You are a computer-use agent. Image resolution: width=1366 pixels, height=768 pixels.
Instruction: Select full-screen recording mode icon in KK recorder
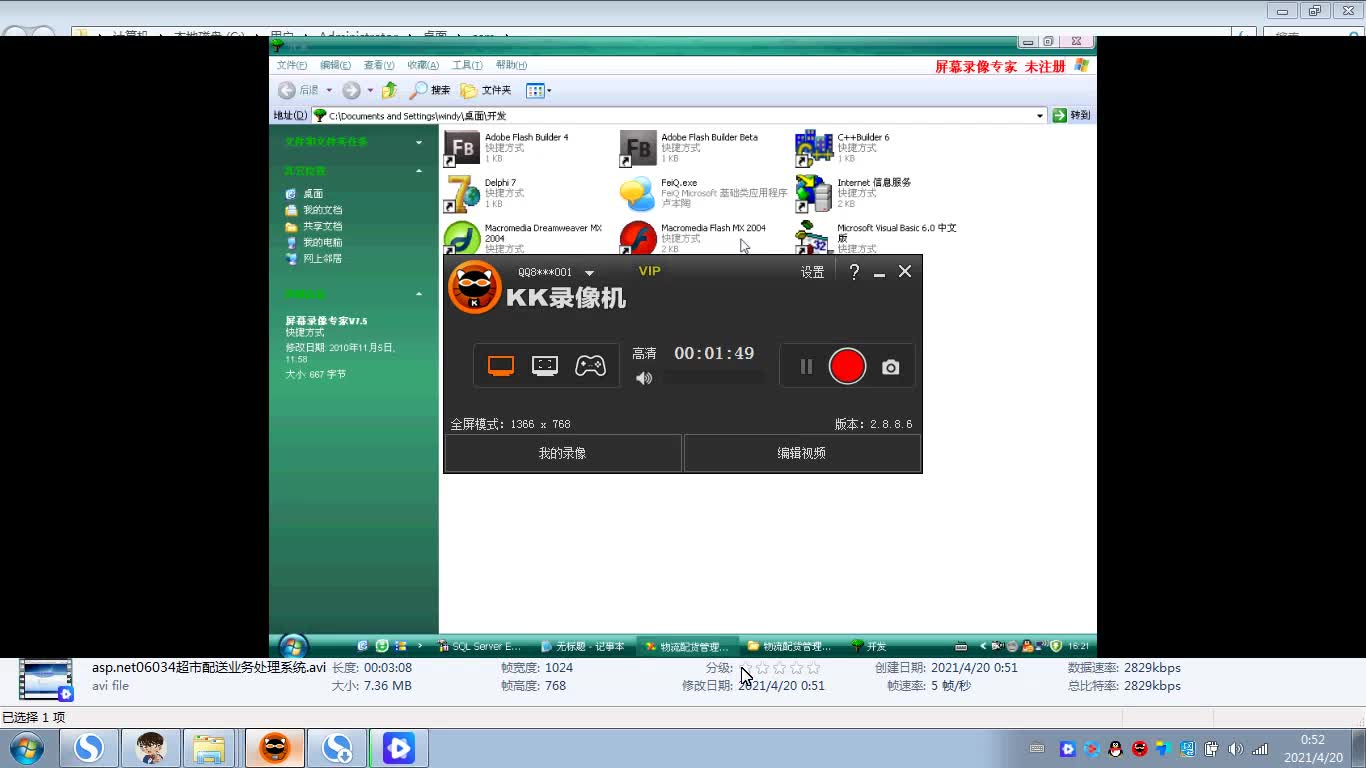501,366
